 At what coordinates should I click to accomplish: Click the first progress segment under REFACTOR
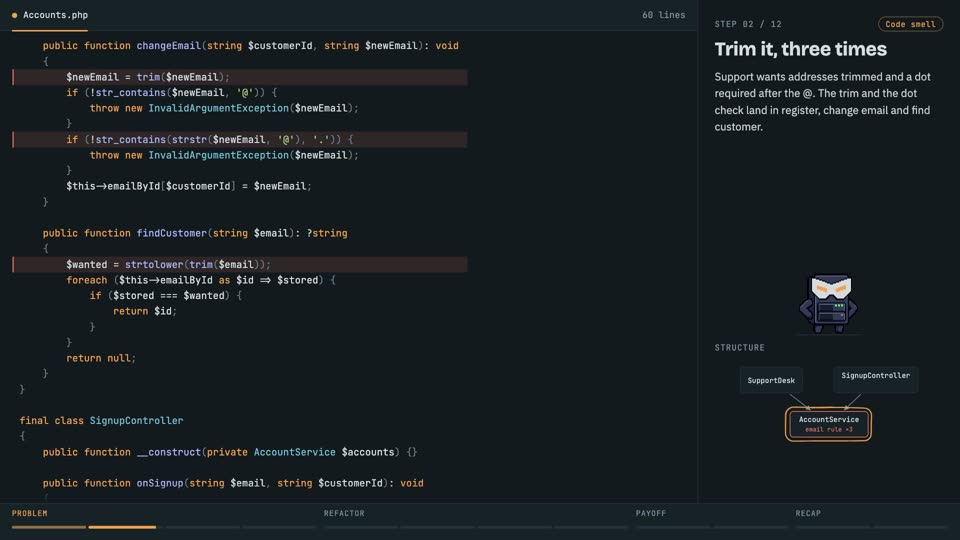tap(361, 527)
